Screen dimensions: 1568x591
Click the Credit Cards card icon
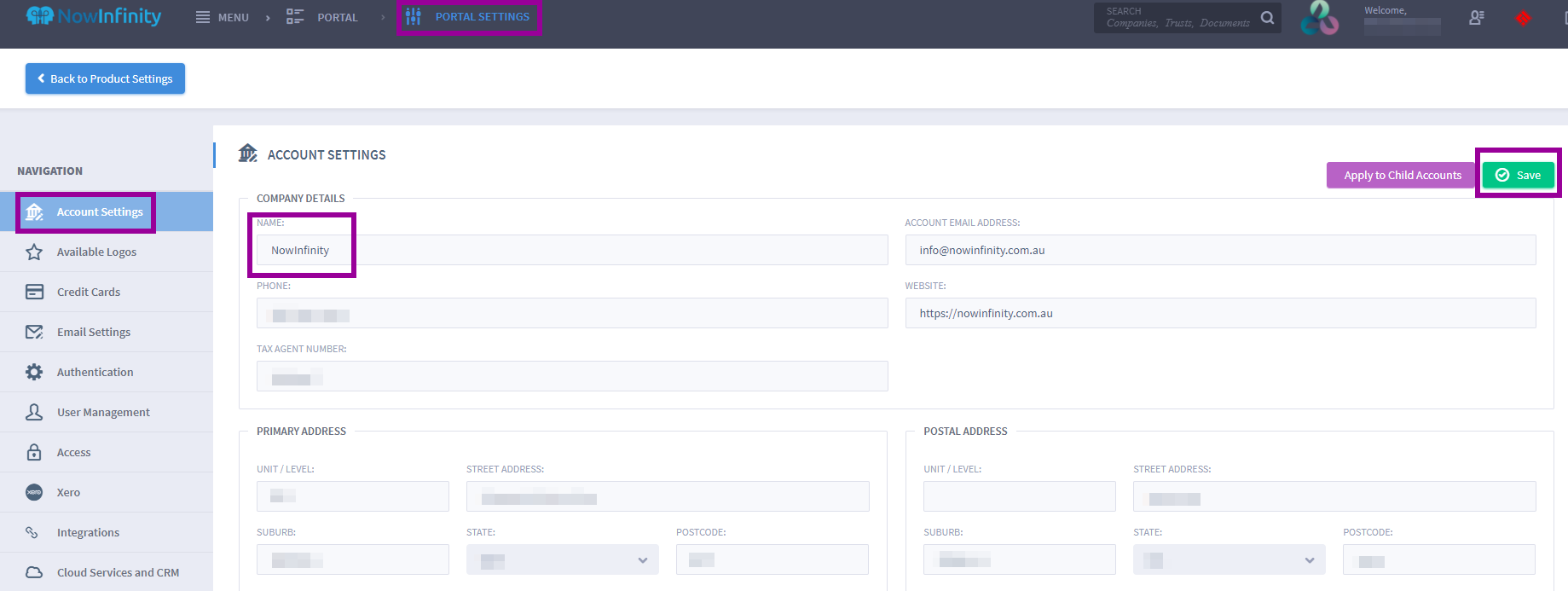pyautogui.click(x=34, y=292)
